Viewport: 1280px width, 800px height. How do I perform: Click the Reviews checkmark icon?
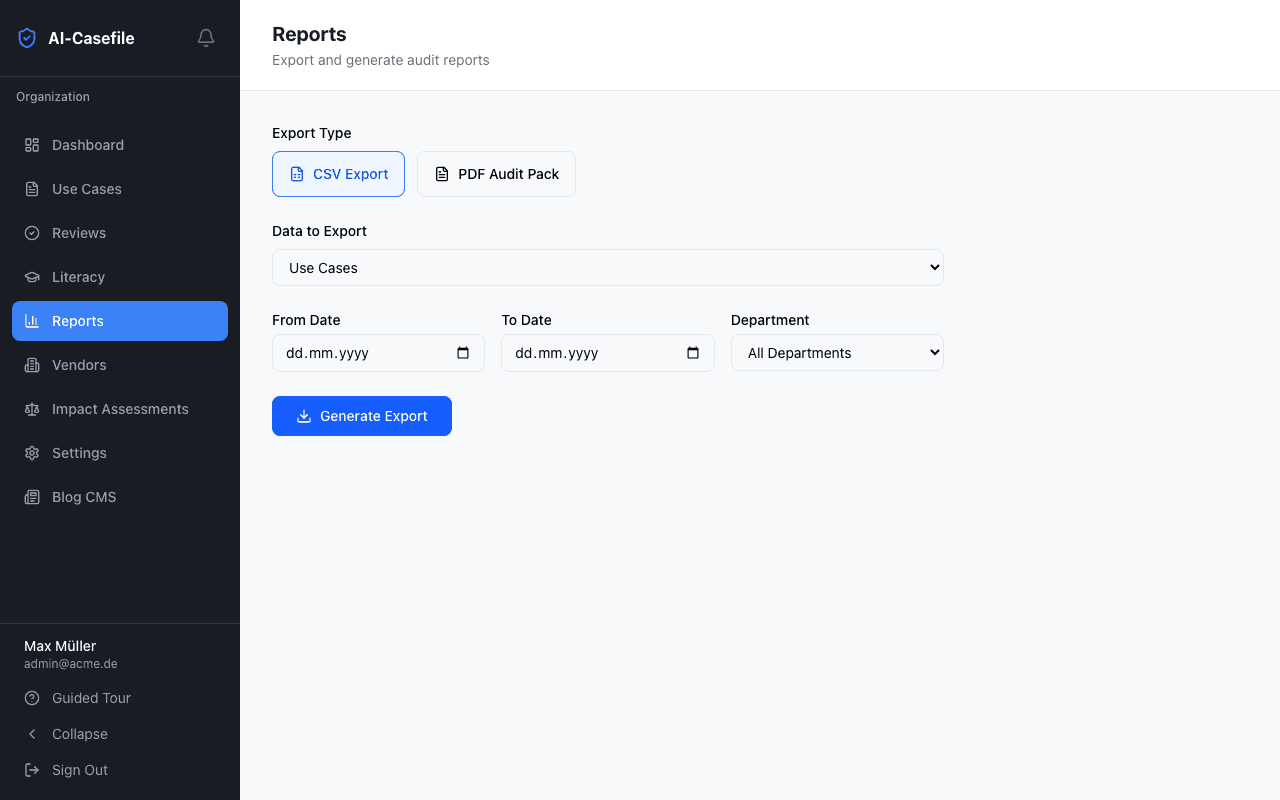click(30, 232)
